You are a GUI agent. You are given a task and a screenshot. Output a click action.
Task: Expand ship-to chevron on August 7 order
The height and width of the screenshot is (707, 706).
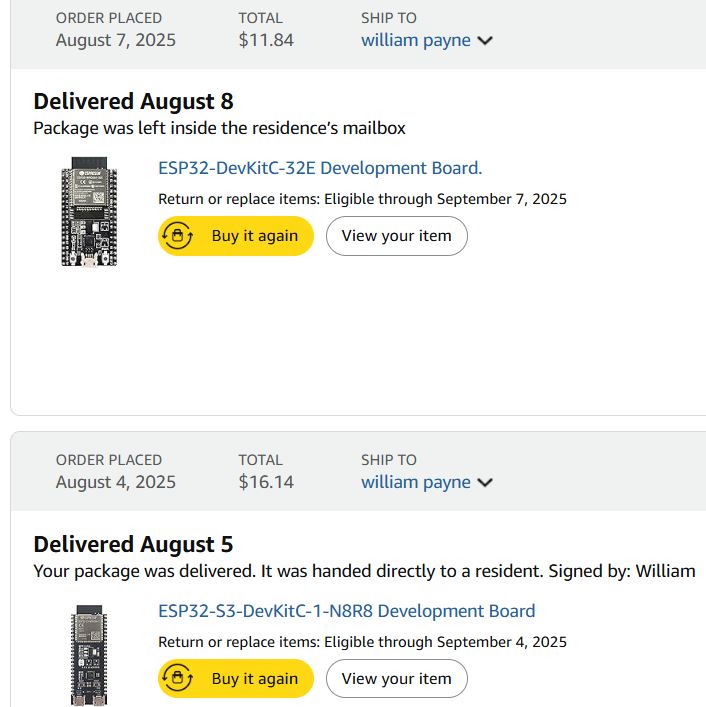485,41
